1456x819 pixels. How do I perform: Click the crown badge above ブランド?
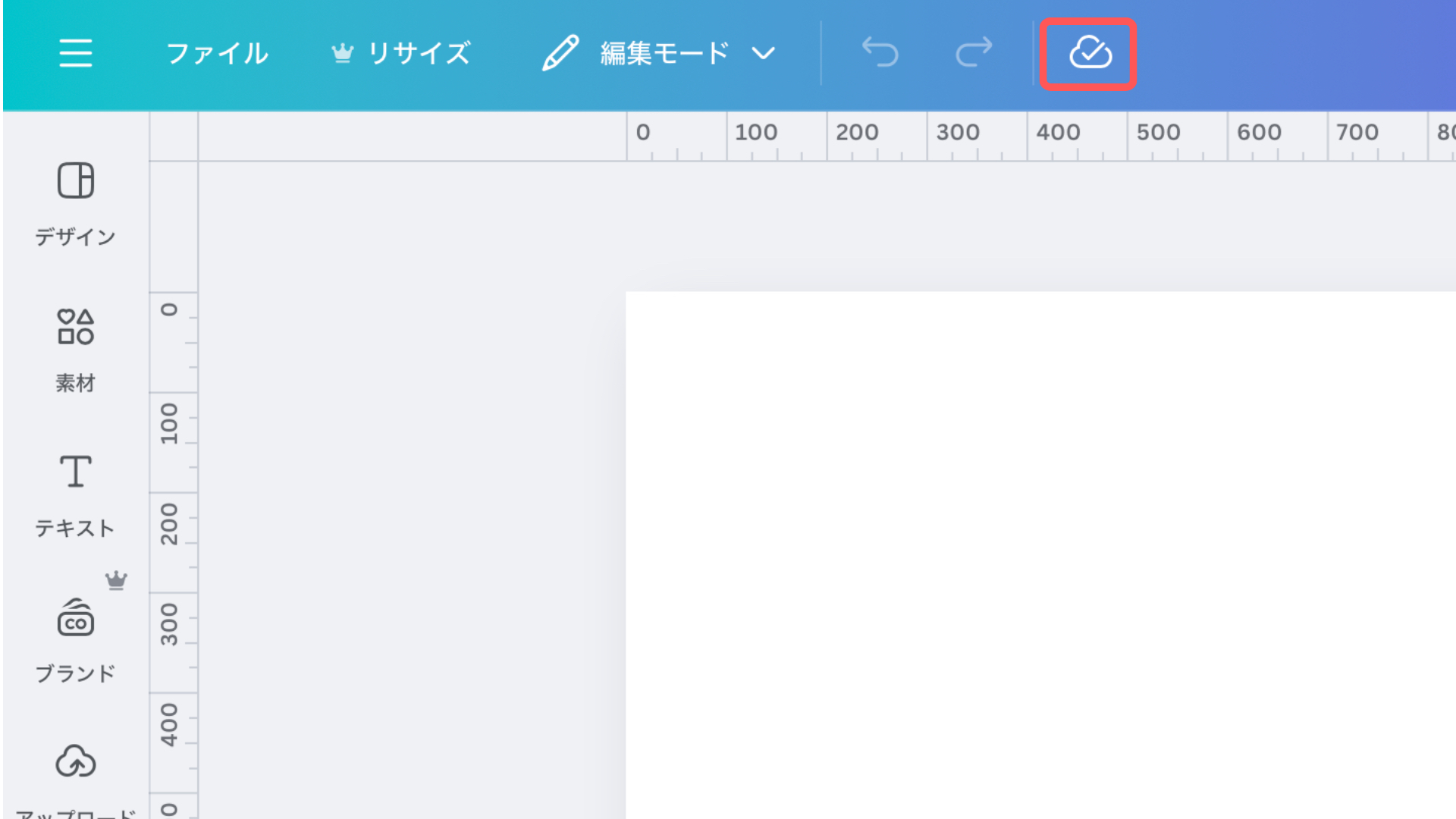tap(116, 580)
